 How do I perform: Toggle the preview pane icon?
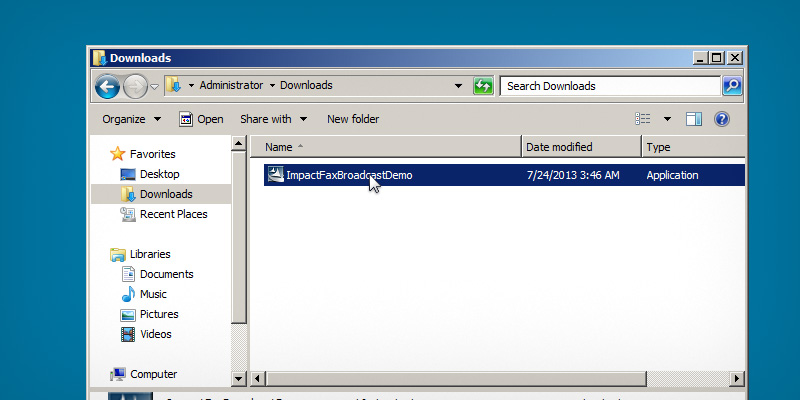(x=694, y=119)
